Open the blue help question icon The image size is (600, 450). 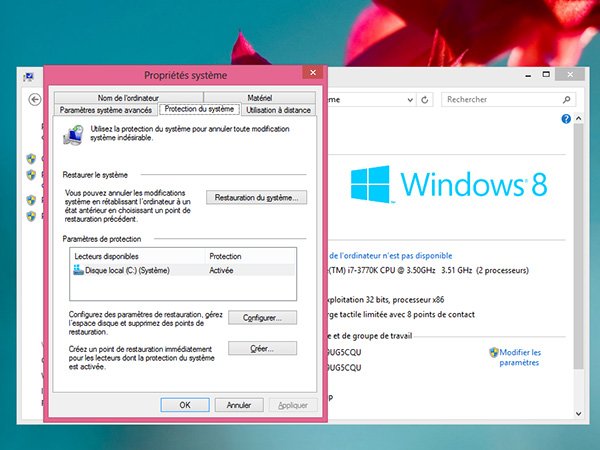(566, 119)
